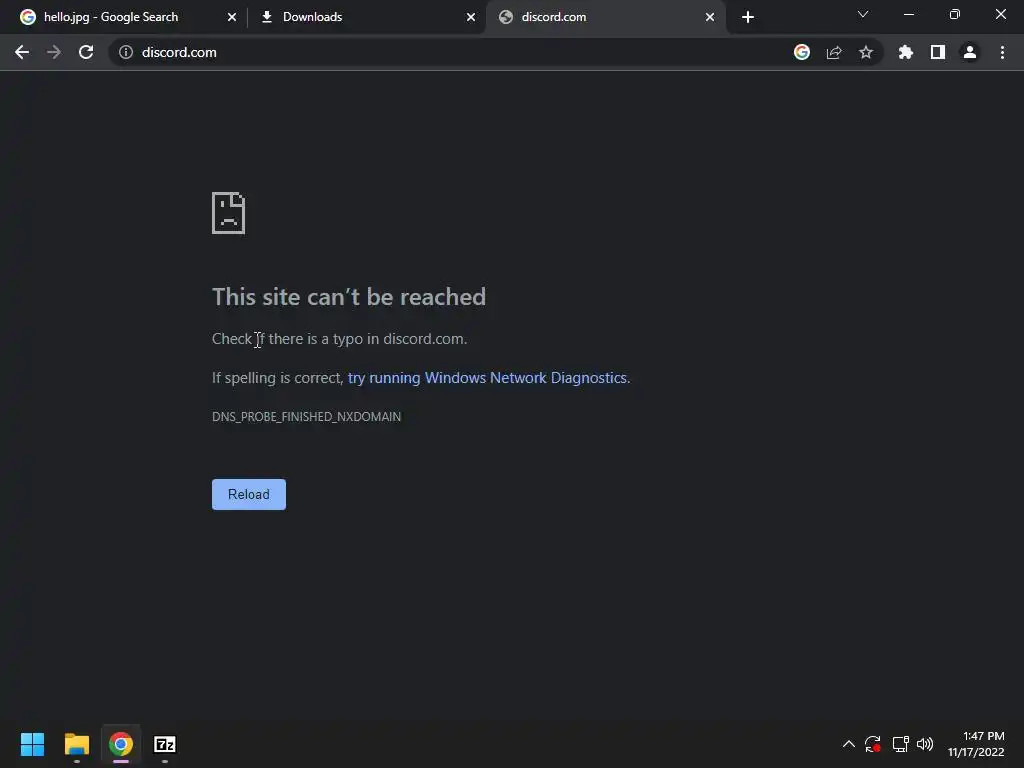Click the This site can't be reached heading
The width and height of the screenshot is (1024, 768).
[349, 297]
